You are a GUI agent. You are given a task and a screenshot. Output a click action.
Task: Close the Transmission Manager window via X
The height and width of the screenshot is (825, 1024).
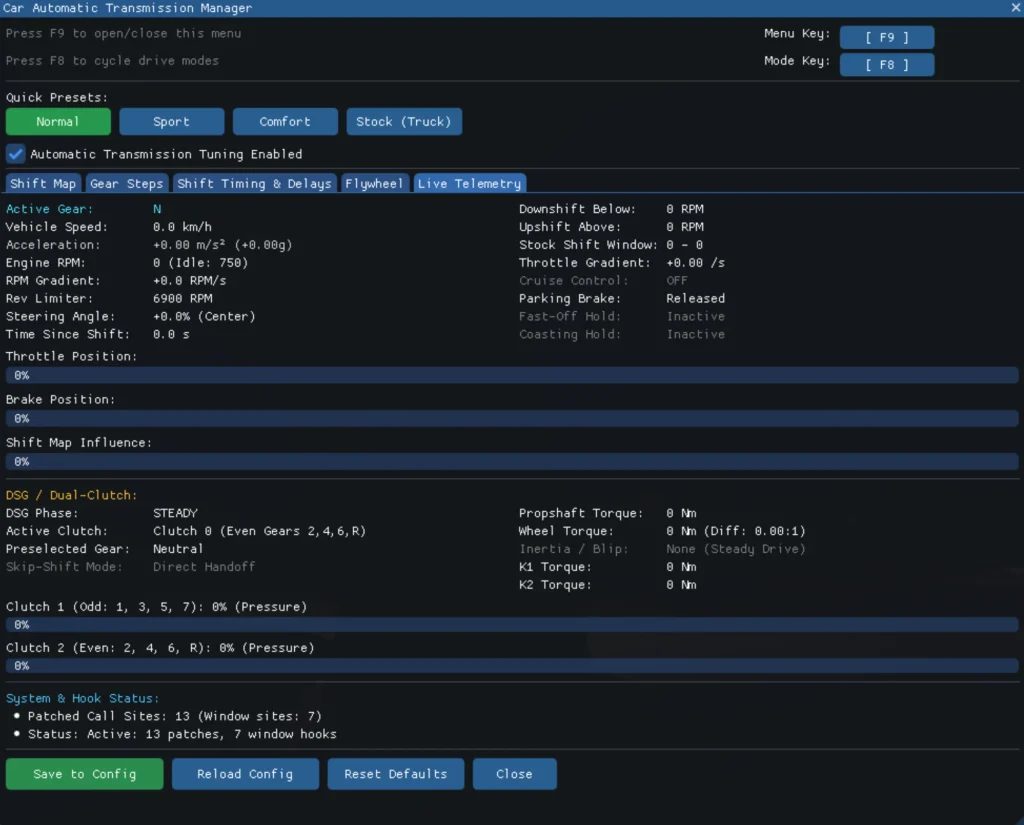click(x=1016, y=8)
